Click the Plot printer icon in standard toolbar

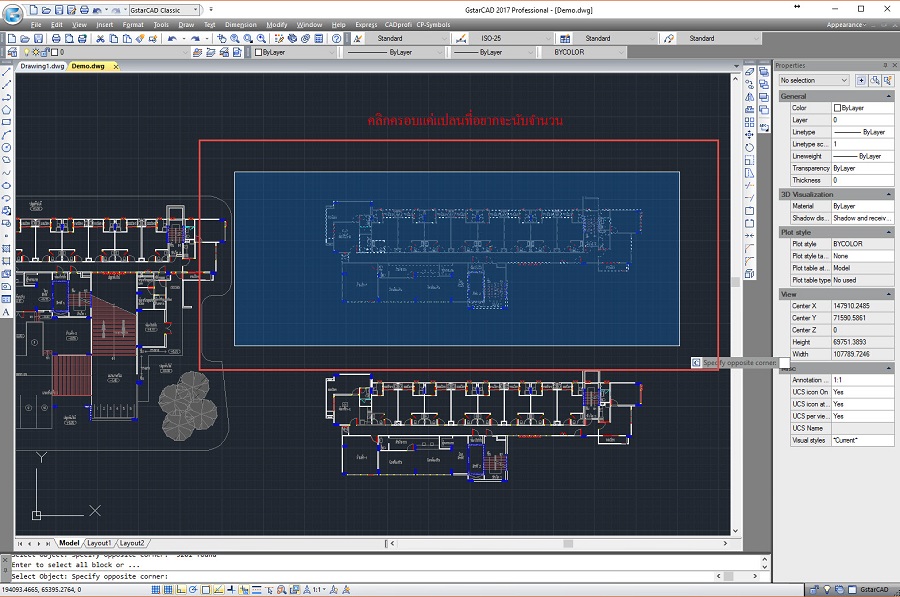point(56,38)
